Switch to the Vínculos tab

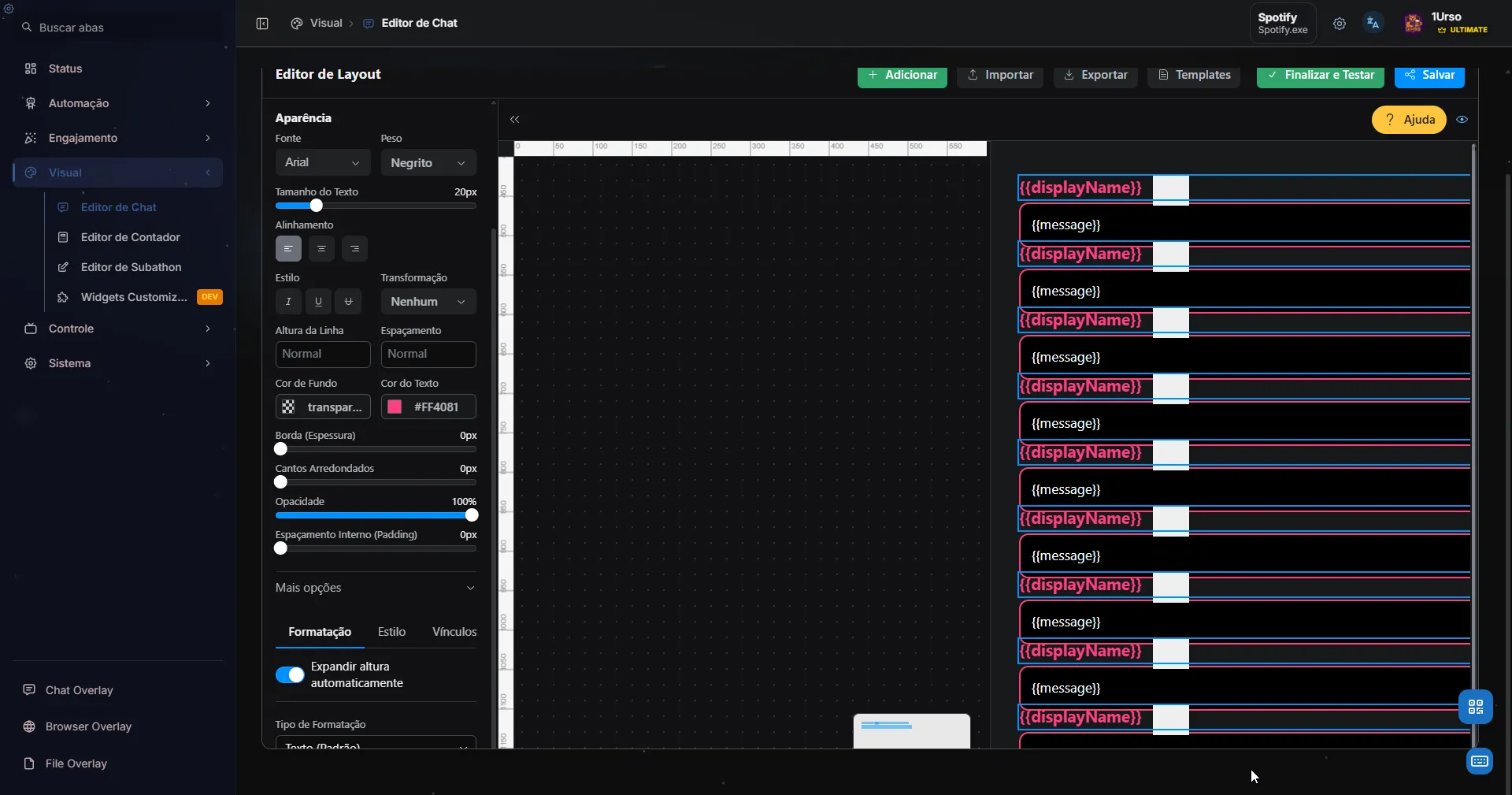453,632
